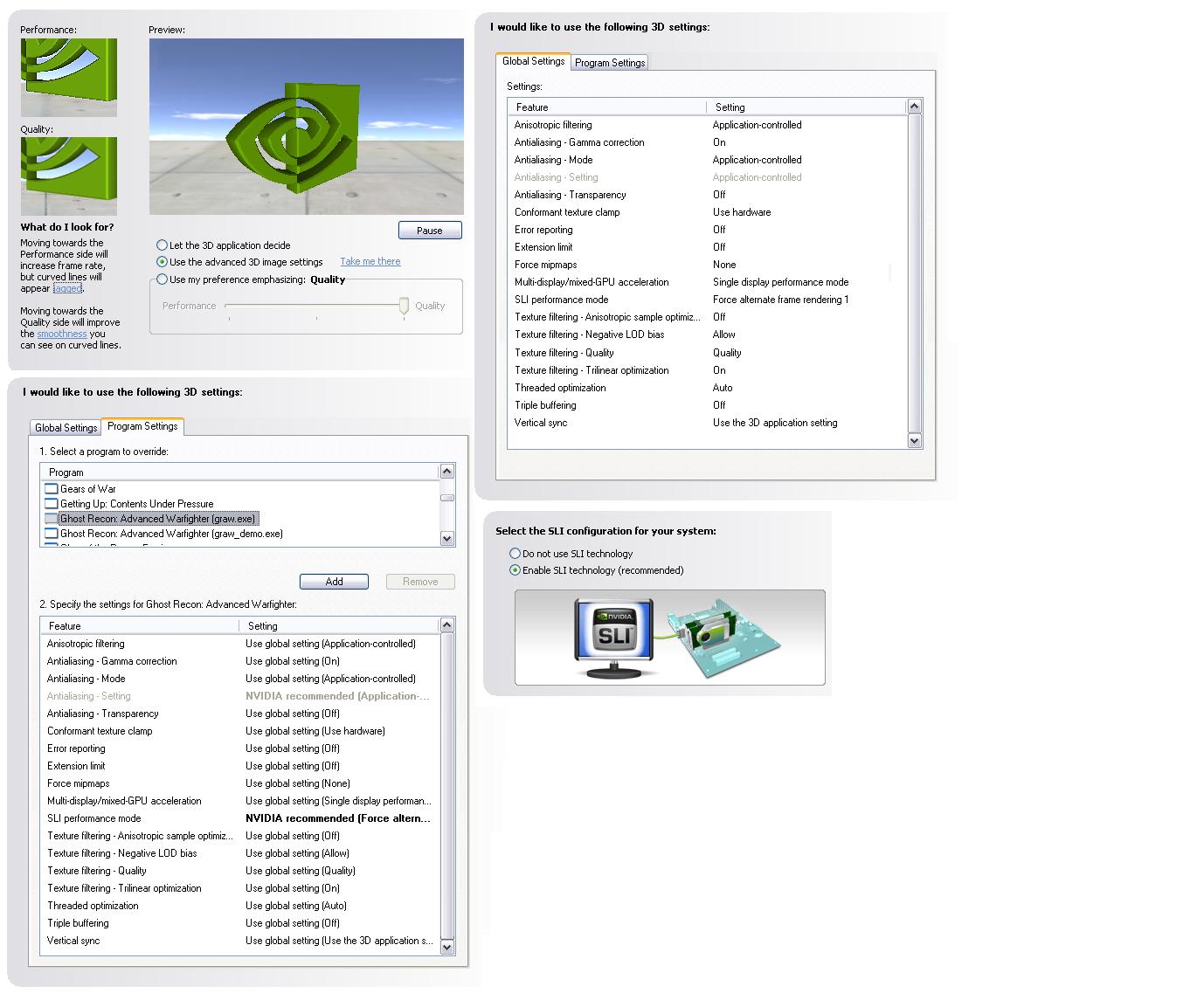Open the 'jagged' help link
This screenshot has width=1204, height=1007.
coord(67,288)
